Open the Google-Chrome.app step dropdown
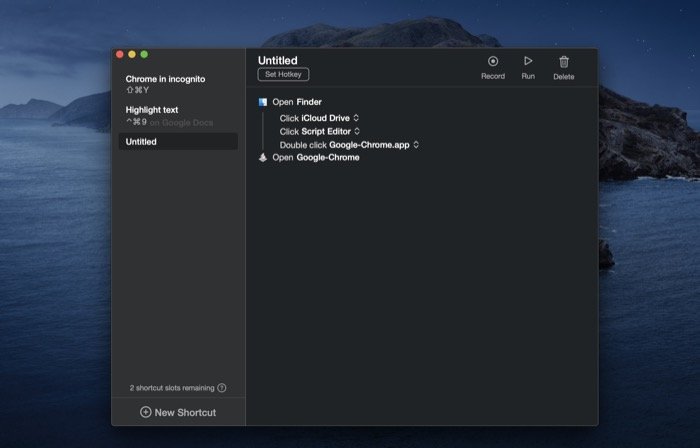This screenshot has width=700, height=448. click(416, 145)
